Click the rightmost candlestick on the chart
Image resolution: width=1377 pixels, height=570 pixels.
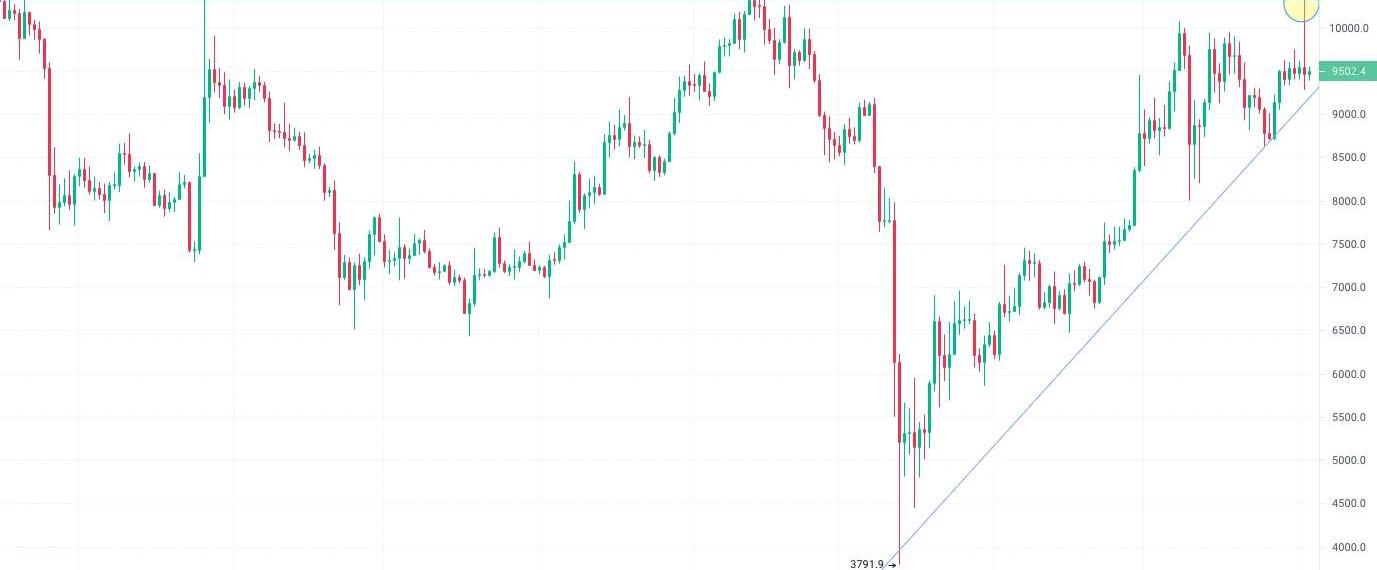[x=1309, y=72]
